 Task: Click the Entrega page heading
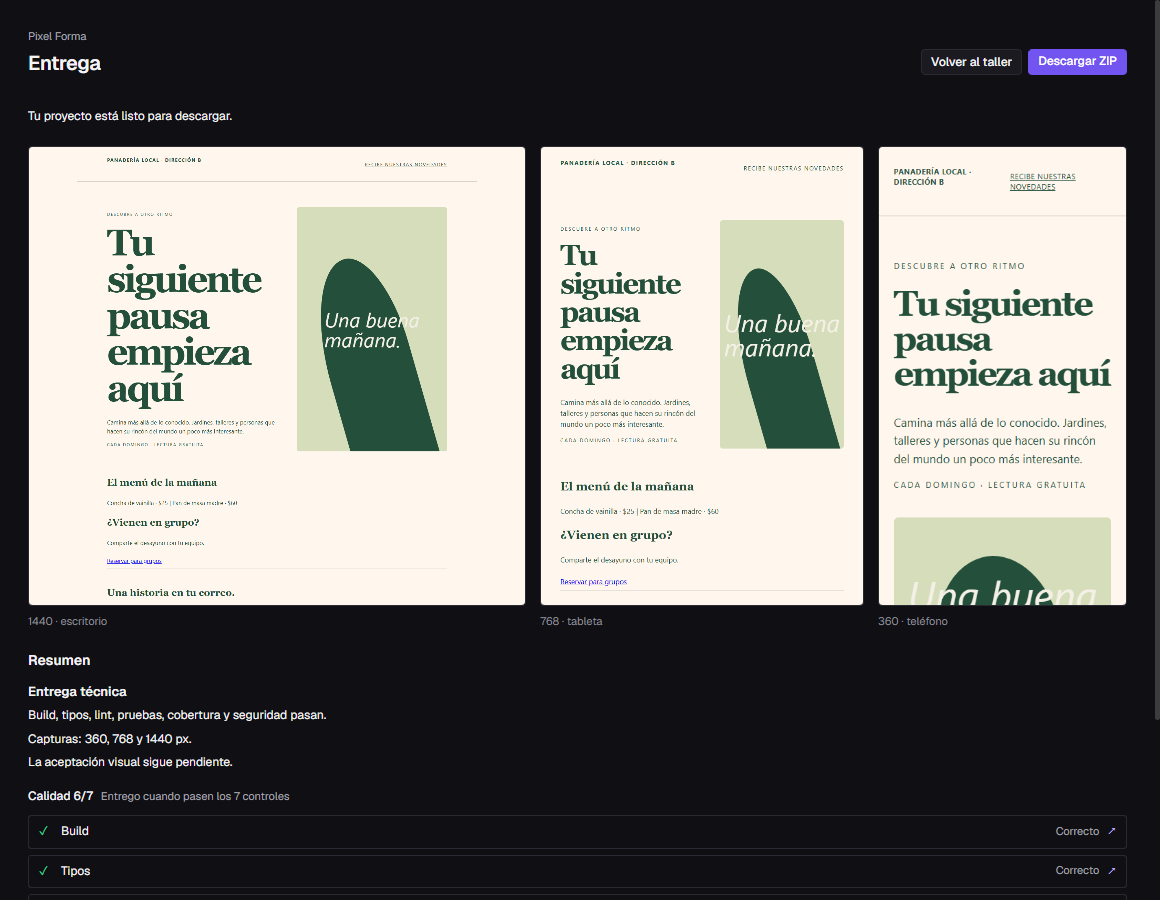coord(64,63)
